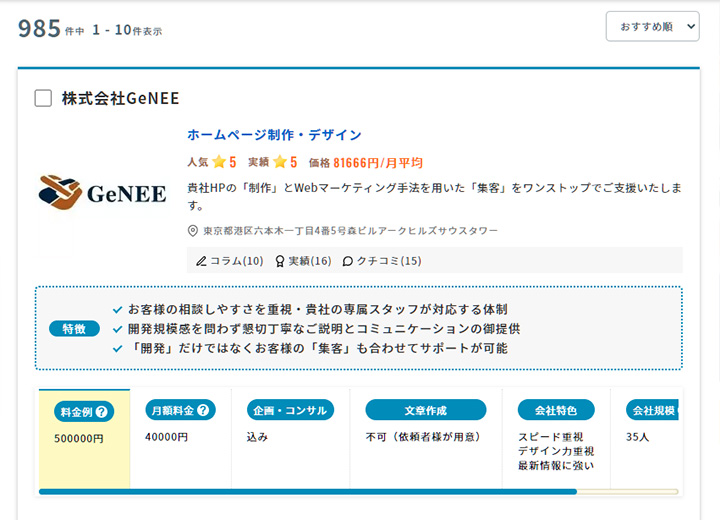This screenshot has width=720, height=520.
Task: Click the map pin address icon
Action: click(193, 231)
